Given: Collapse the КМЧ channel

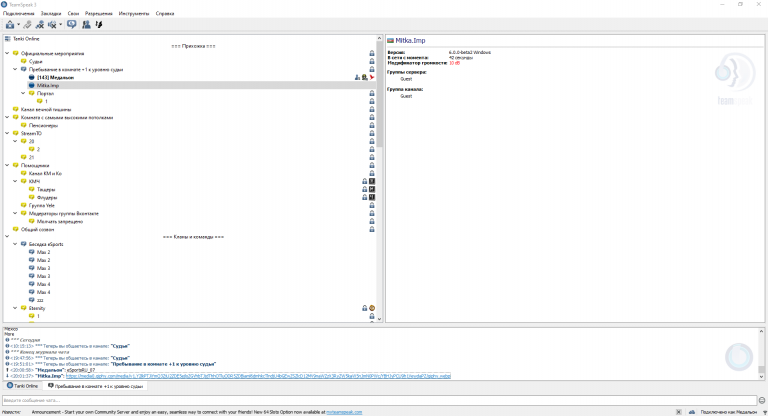Looking at the screenshot, I should click(x=15, y=181).
